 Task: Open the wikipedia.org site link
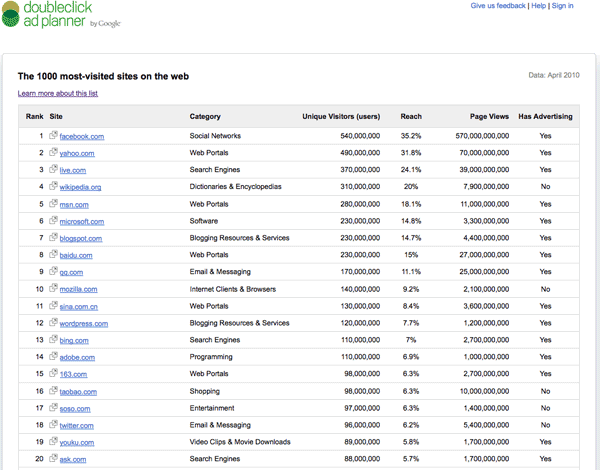coord(80,187)
